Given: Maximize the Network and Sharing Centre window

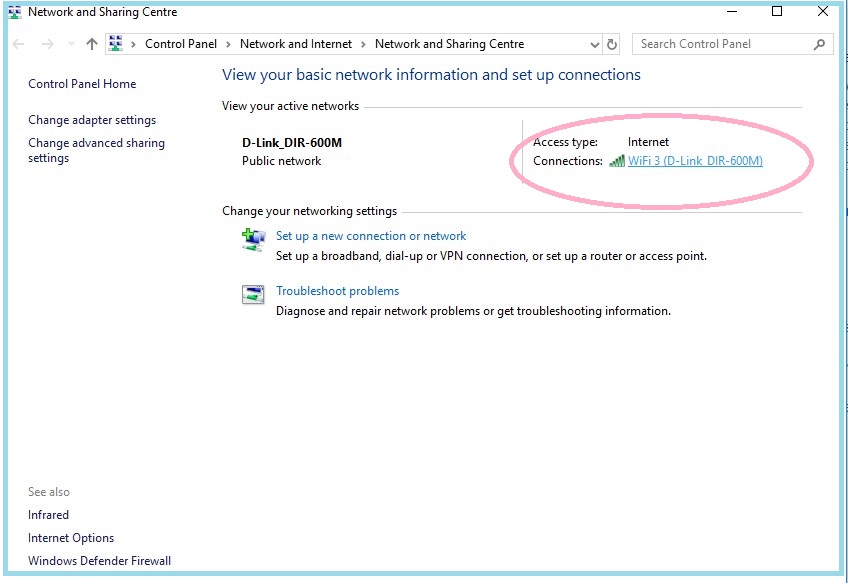Looking at the screenshot, I should [777, 11].
